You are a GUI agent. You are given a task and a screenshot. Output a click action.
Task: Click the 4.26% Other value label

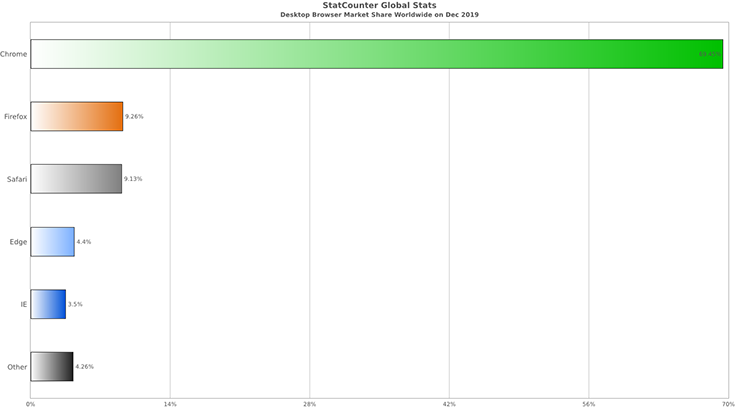click(84, 366)
